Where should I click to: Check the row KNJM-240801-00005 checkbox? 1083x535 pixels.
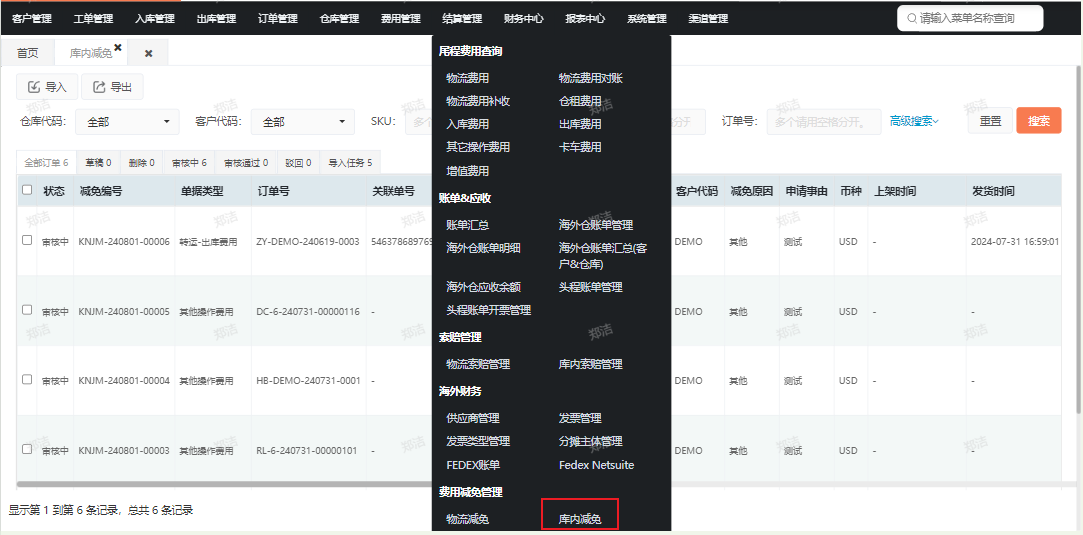point(27,310)
